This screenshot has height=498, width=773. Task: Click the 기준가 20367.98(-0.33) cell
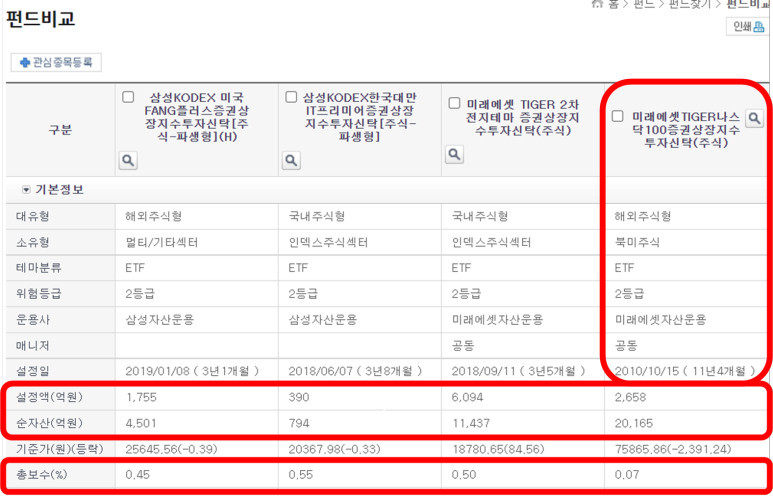point(334,449)
